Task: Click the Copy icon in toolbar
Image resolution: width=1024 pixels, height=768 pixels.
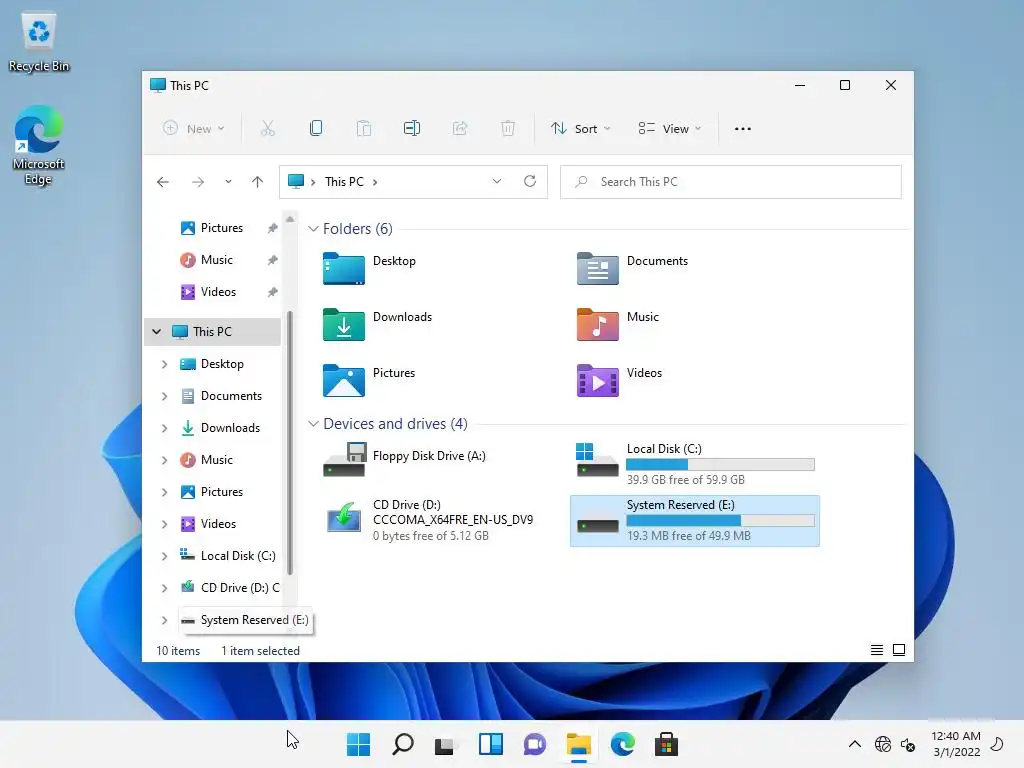Action: 316,129
